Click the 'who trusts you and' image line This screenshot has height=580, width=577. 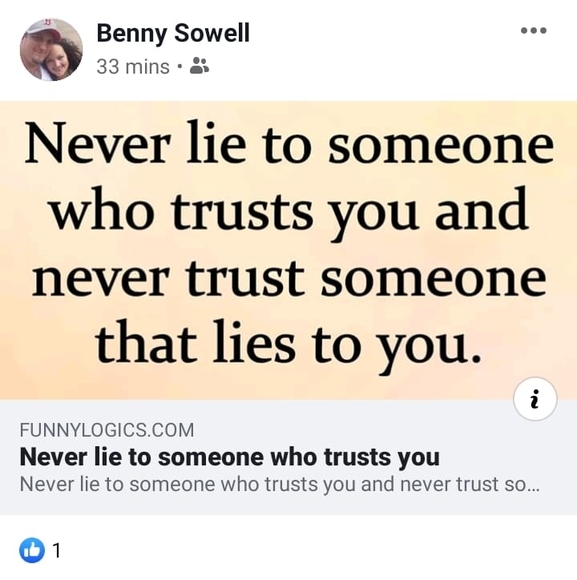click(x=288, y=211)
